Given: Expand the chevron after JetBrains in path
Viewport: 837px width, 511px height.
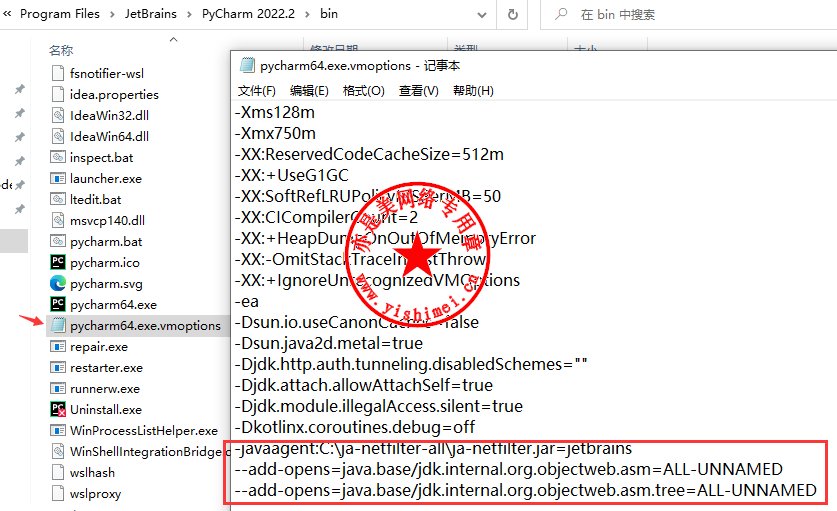Looking at the screenshot, I should point(189,14).
